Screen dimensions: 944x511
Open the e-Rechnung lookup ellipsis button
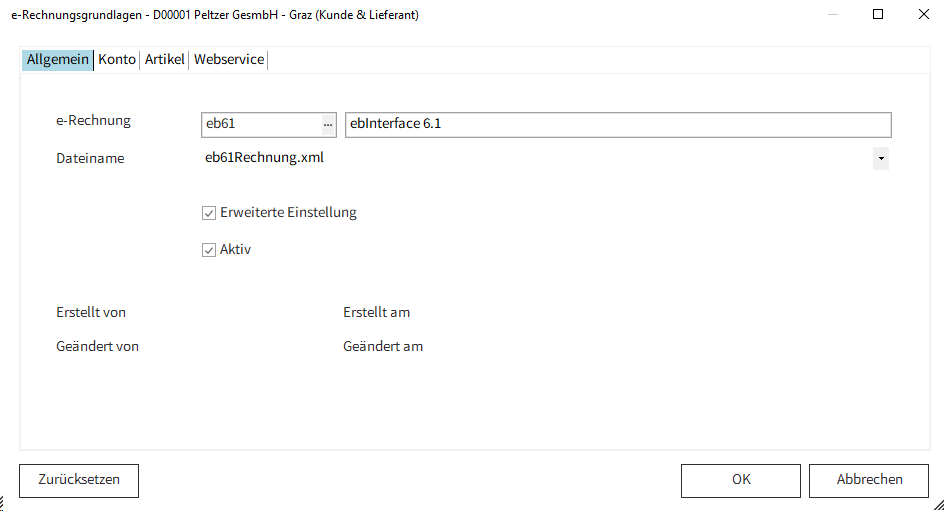328,124
